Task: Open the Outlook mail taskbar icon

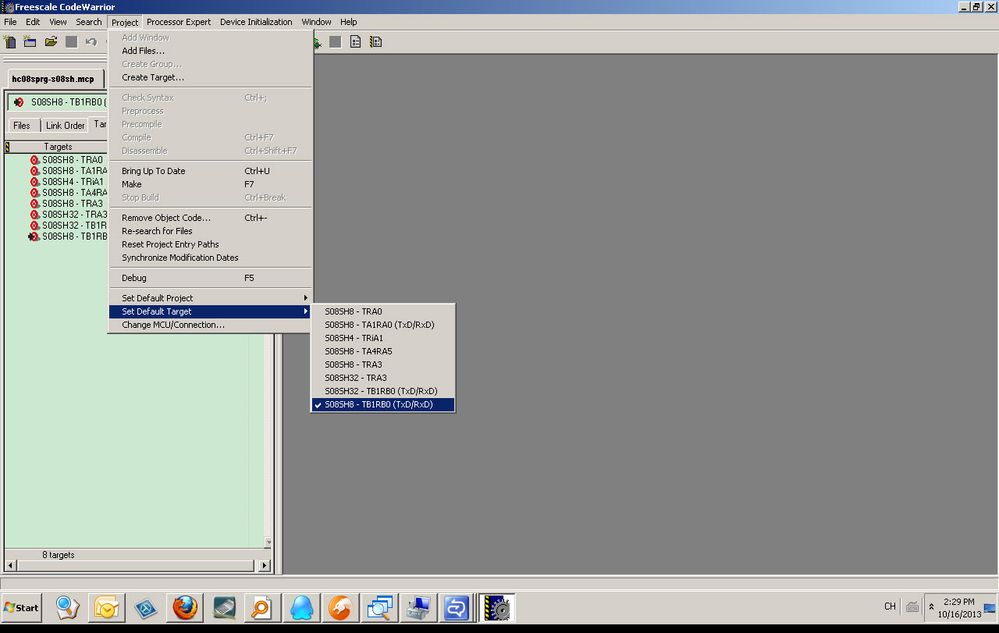Action: tap(106, 607)
